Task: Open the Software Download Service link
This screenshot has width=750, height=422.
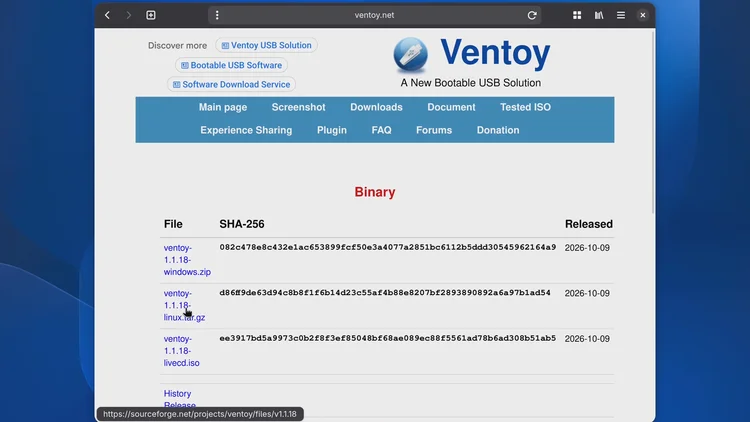Action: click(232, 84)
